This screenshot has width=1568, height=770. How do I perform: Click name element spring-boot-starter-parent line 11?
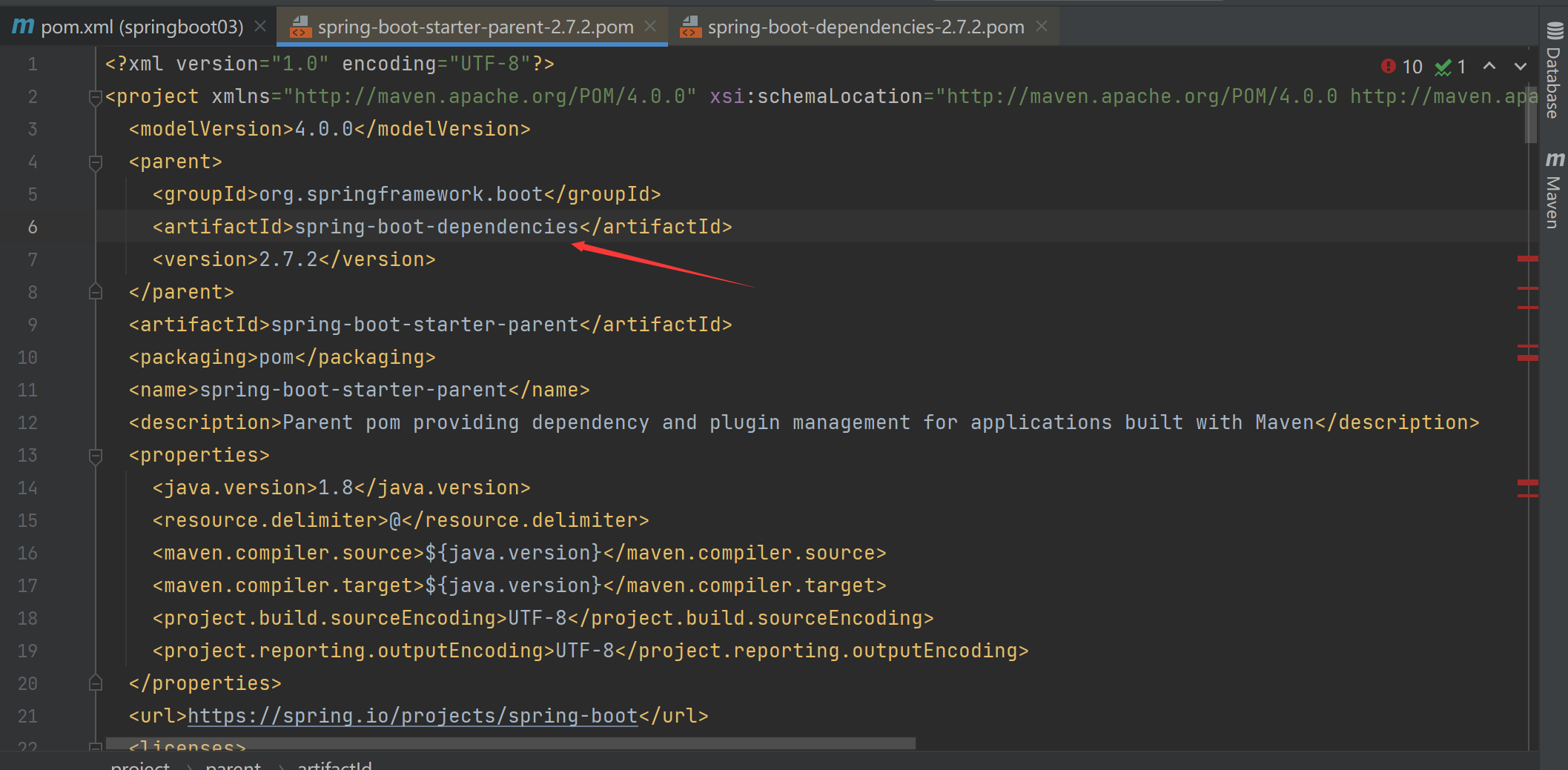[360, 390]
